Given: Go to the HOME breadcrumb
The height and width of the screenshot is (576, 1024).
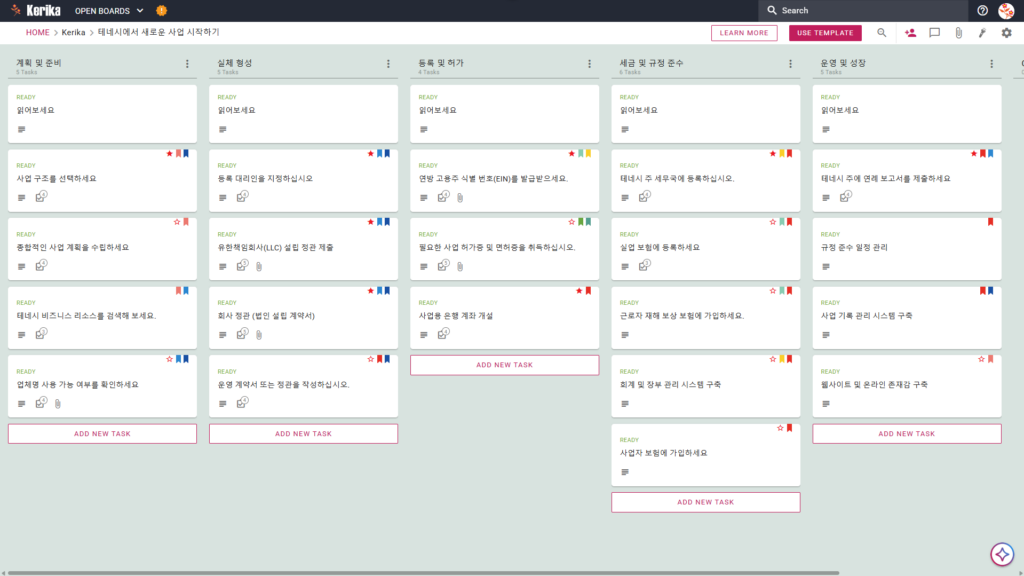Looking at the screenshot, I should 38,32.
